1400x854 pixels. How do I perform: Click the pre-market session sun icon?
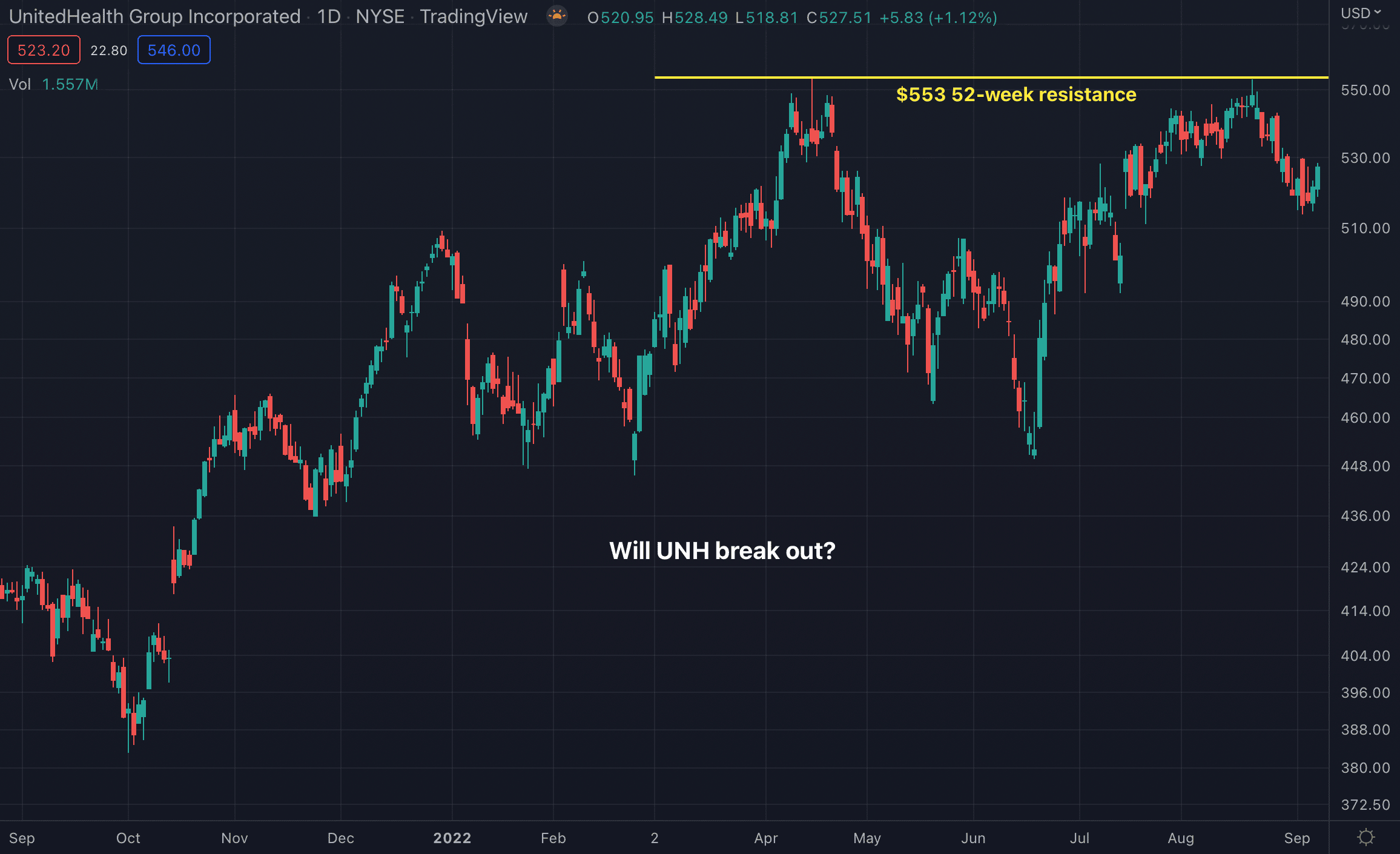click(556, 16)
